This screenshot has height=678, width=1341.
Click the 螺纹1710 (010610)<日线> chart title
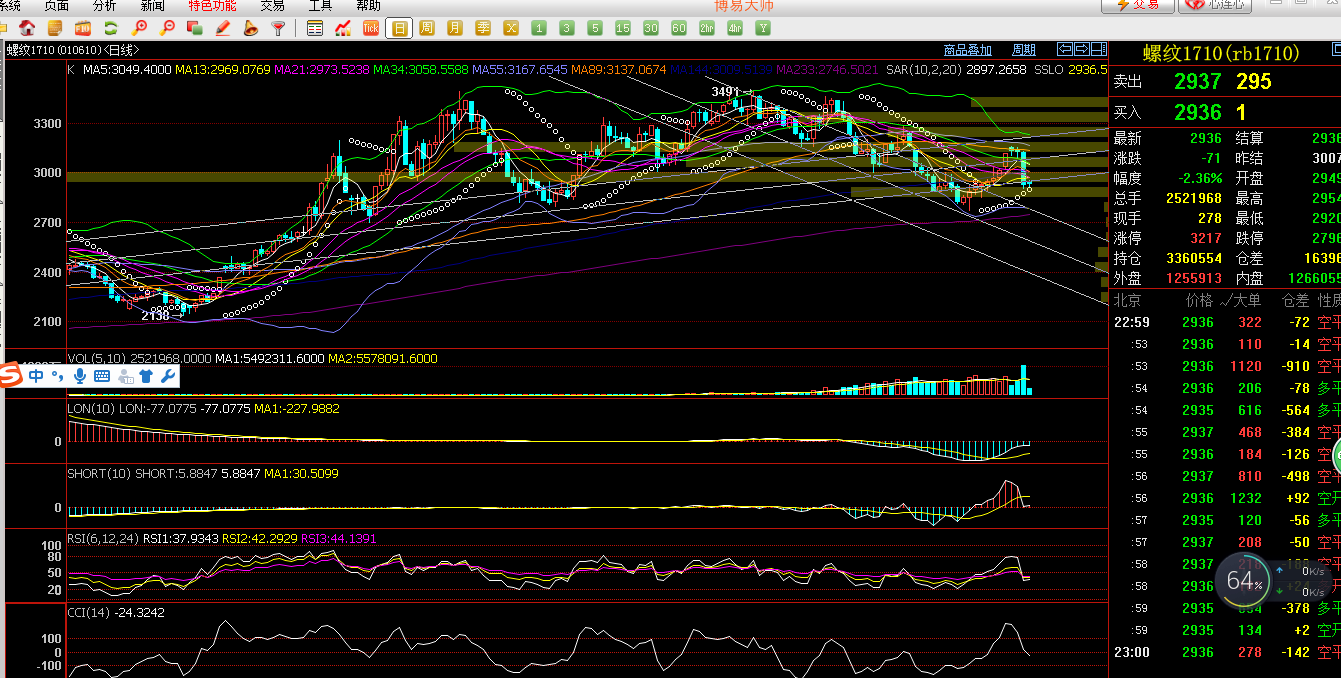pos(73,50)
